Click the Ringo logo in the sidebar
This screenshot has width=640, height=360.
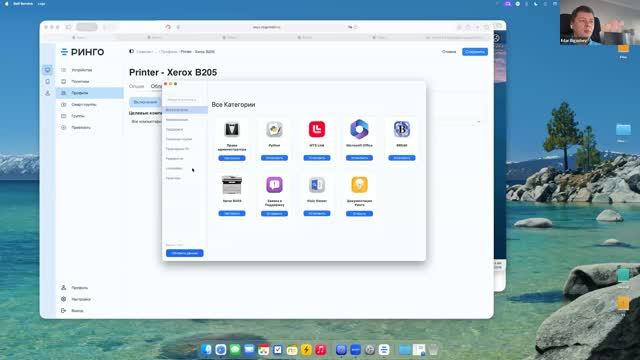click(82, 52)
